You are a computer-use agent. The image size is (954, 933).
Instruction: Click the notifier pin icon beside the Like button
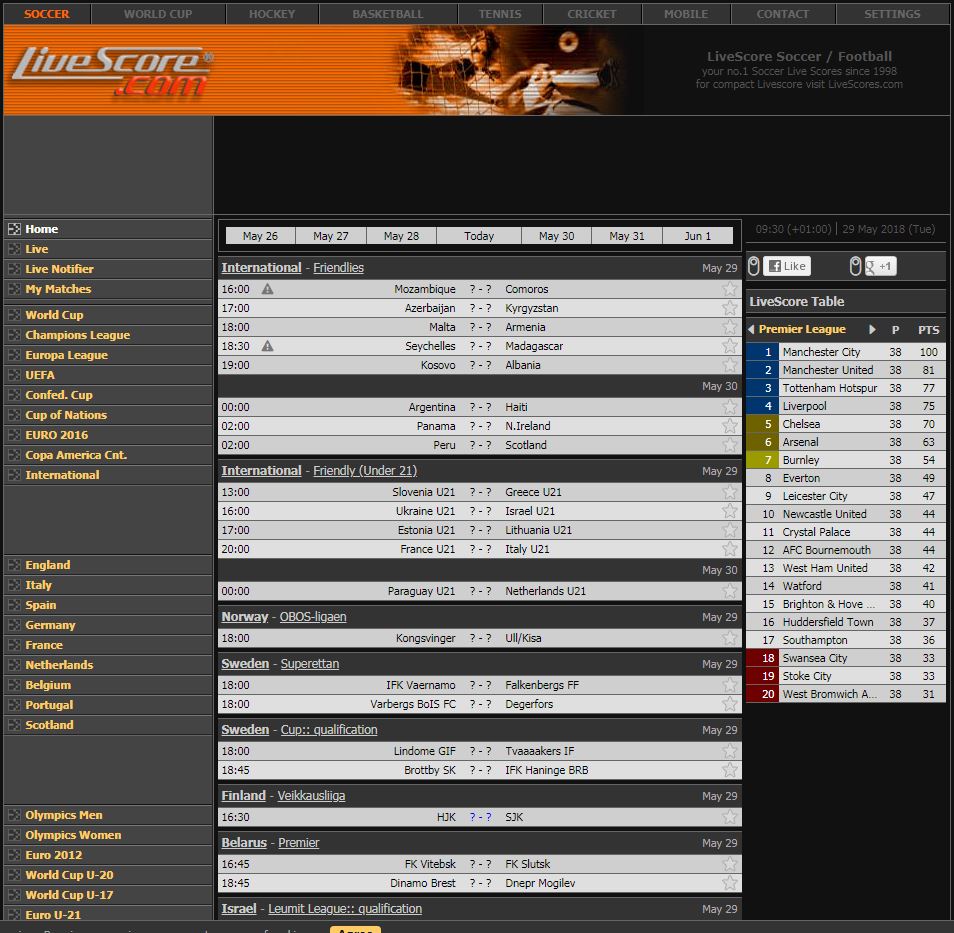pyautogui.click(x=755, y=266)
